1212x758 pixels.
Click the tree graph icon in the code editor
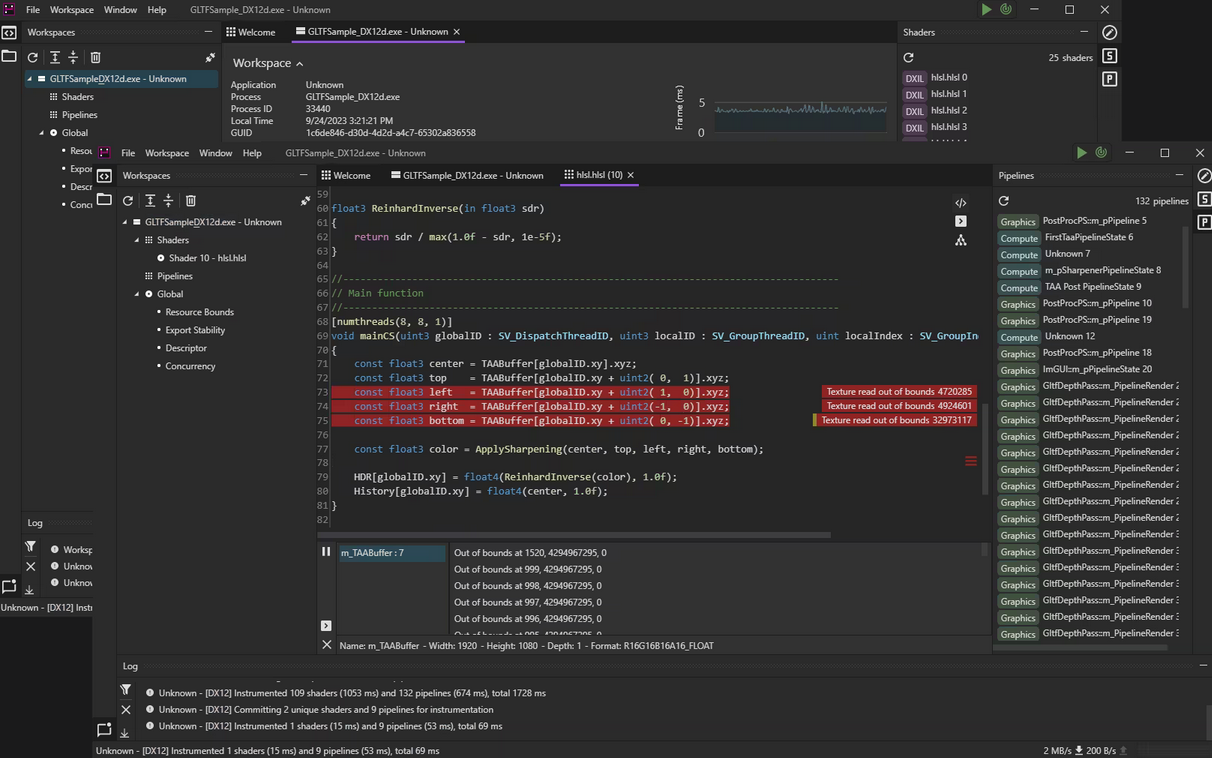960,240
